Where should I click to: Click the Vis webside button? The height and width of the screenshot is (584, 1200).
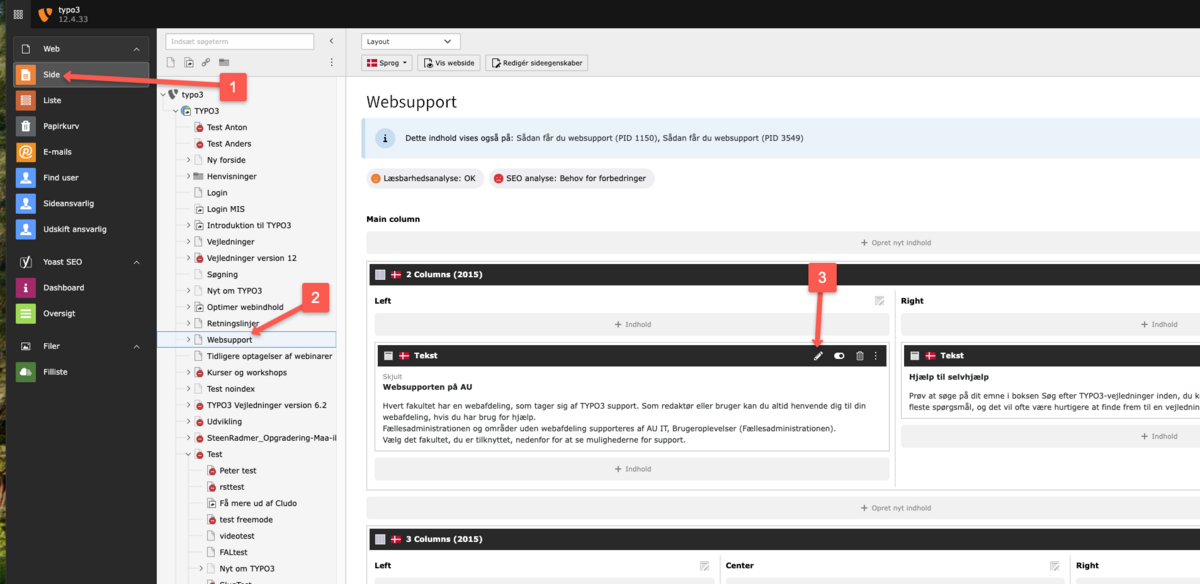[448, 63]
